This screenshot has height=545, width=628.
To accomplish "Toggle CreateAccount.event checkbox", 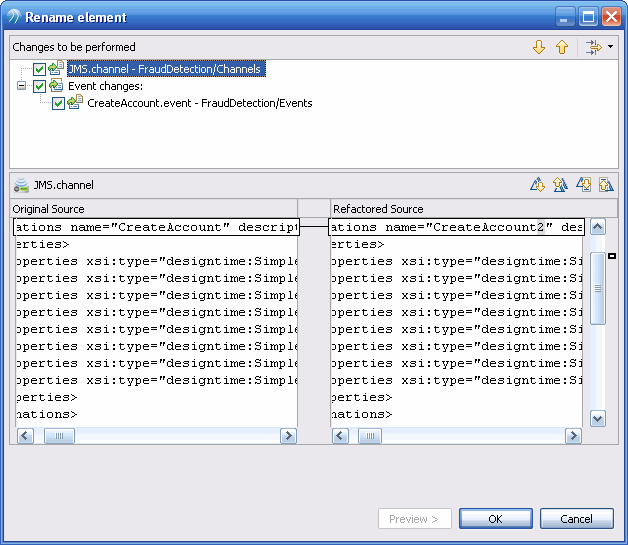I will tap(58, 103).
